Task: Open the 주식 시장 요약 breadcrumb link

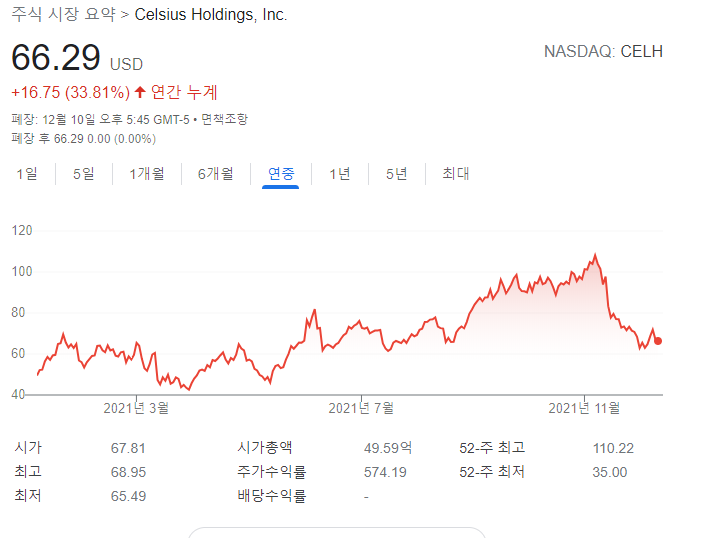Action: point(63,14)
